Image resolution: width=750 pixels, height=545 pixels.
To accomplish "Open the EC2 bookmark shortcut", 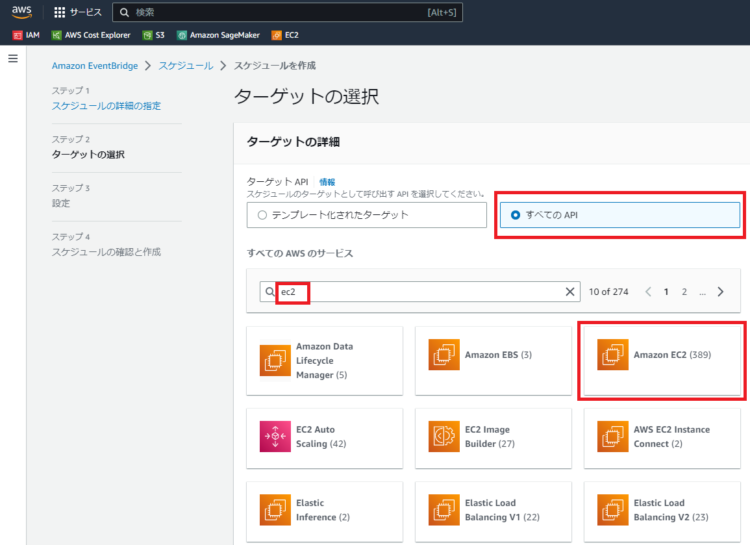I will tap(285, 35).
